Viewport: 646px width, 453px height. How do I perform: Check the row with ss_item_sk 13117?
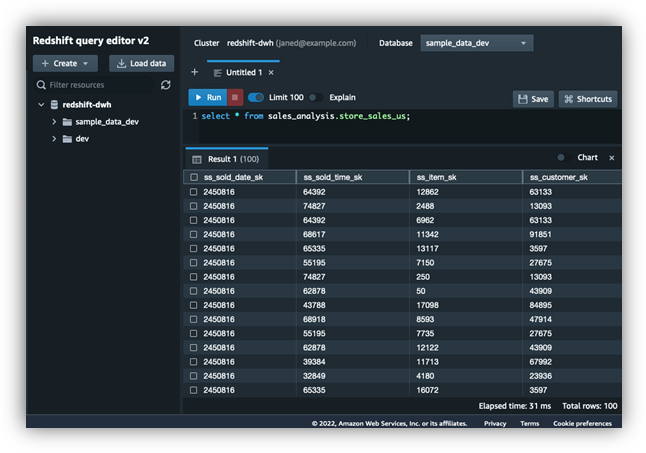[193, 248]
